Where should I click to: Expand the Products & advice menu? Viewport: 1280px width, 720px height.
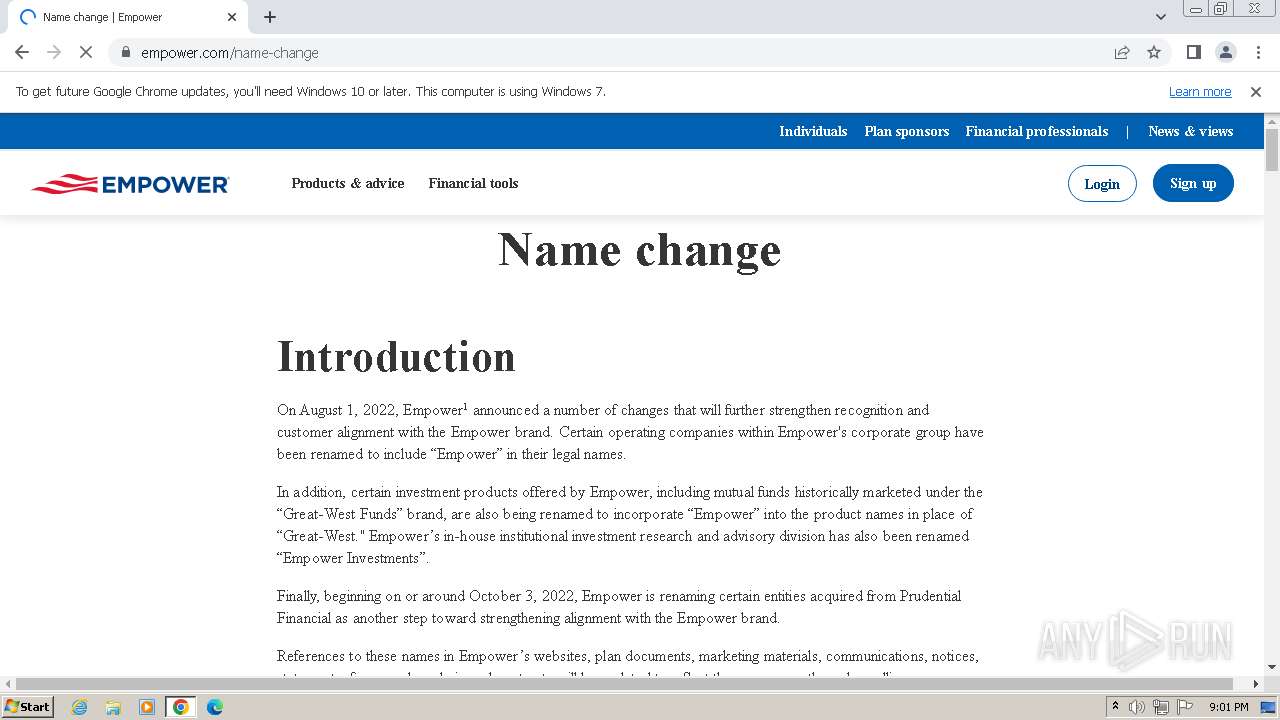(x=348, y=183)
